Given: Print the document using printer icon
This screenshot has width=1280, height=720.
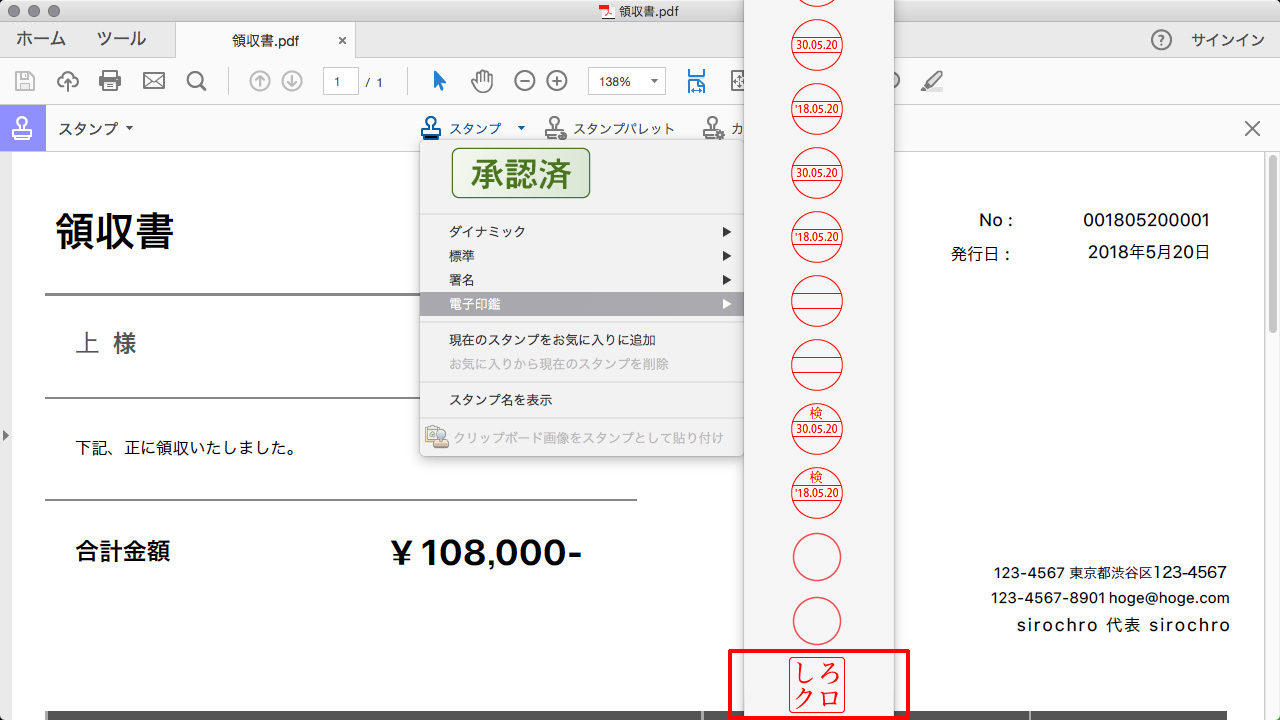Looking at the screenshot, I should pyautogui.click(x=110, y=81).
